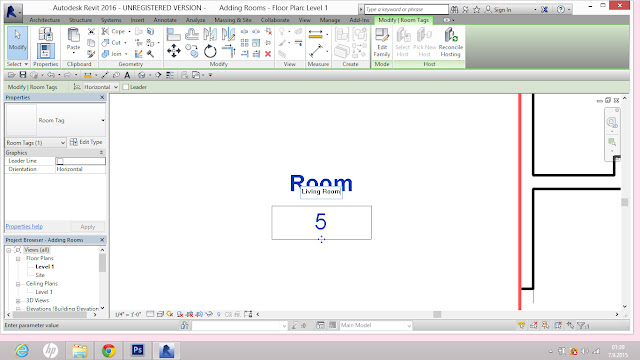Open the Structure ribbon tab

[80, 20]
